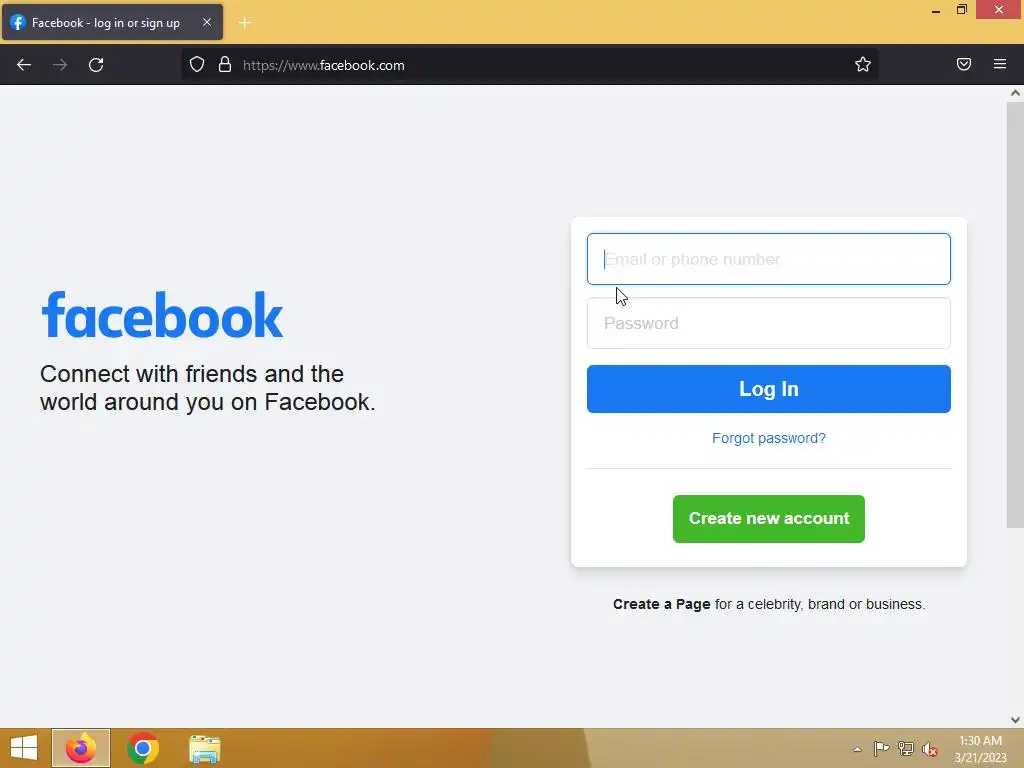
Task: Click the vertical scrollbar thumb
Action: pos(1015,315)
